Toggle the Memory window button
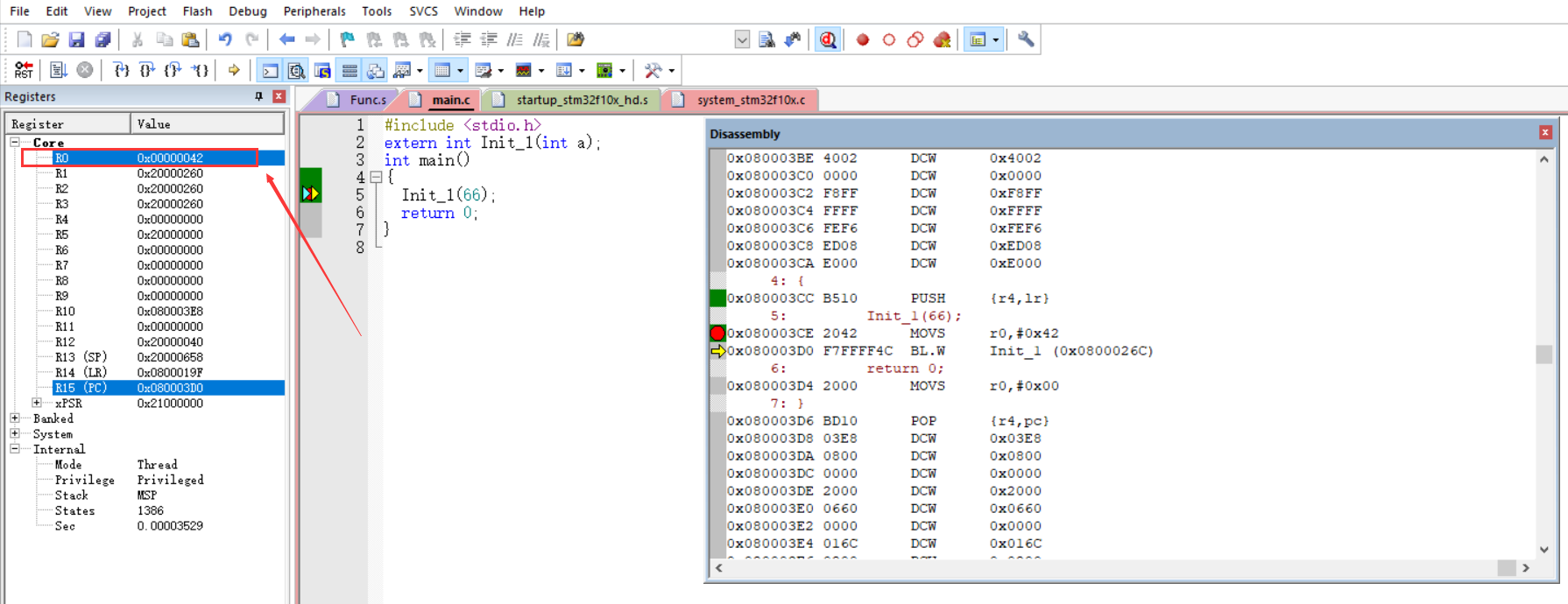The image size is (1568, 604). (x=442, y=70)
